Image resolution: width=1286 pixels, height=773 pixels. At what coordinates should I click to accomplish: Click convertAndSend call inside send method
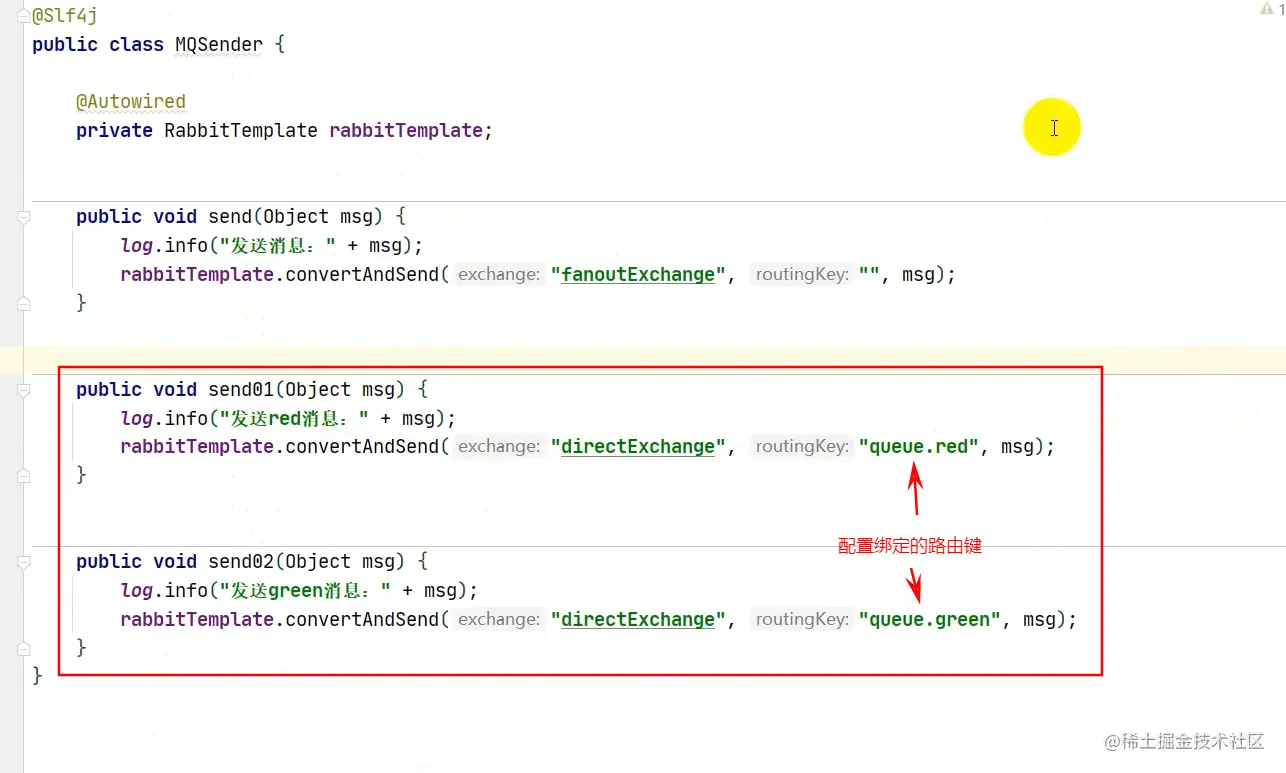click(x=362, y=274)
